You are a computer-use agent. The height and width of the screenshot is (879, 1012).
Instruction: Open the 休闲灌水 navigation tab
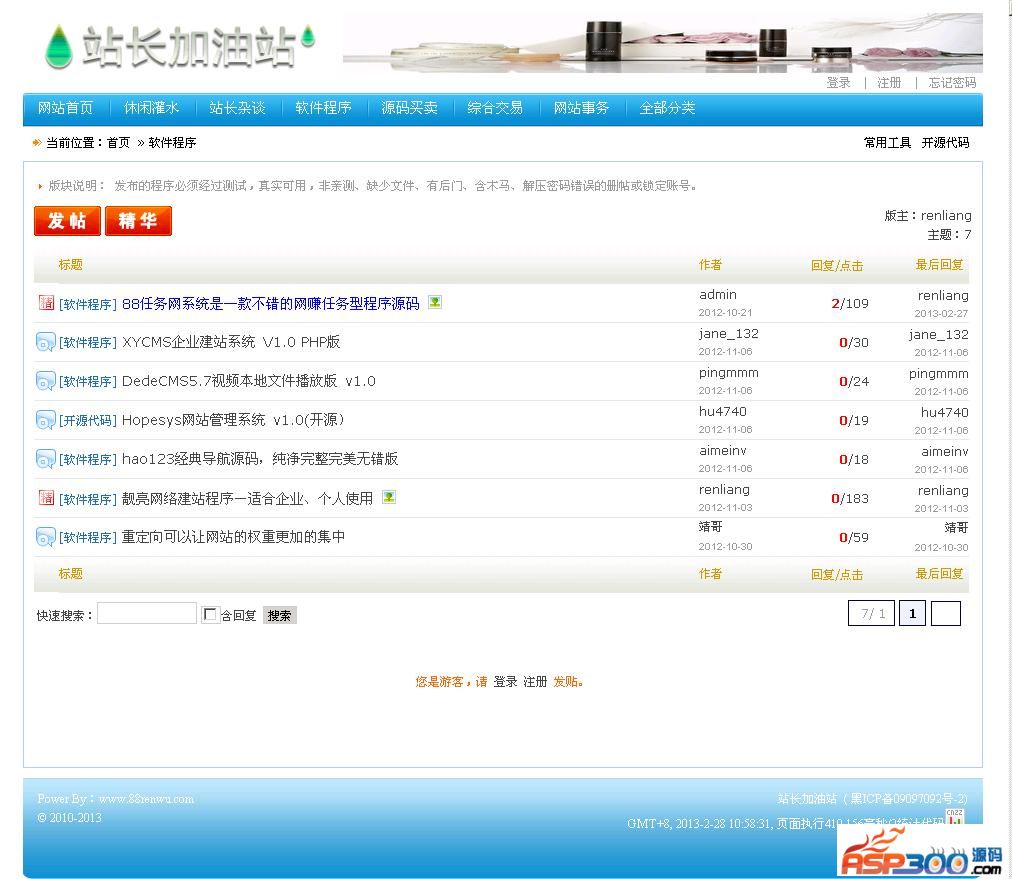pyautogui.click(x=151, y=108)
